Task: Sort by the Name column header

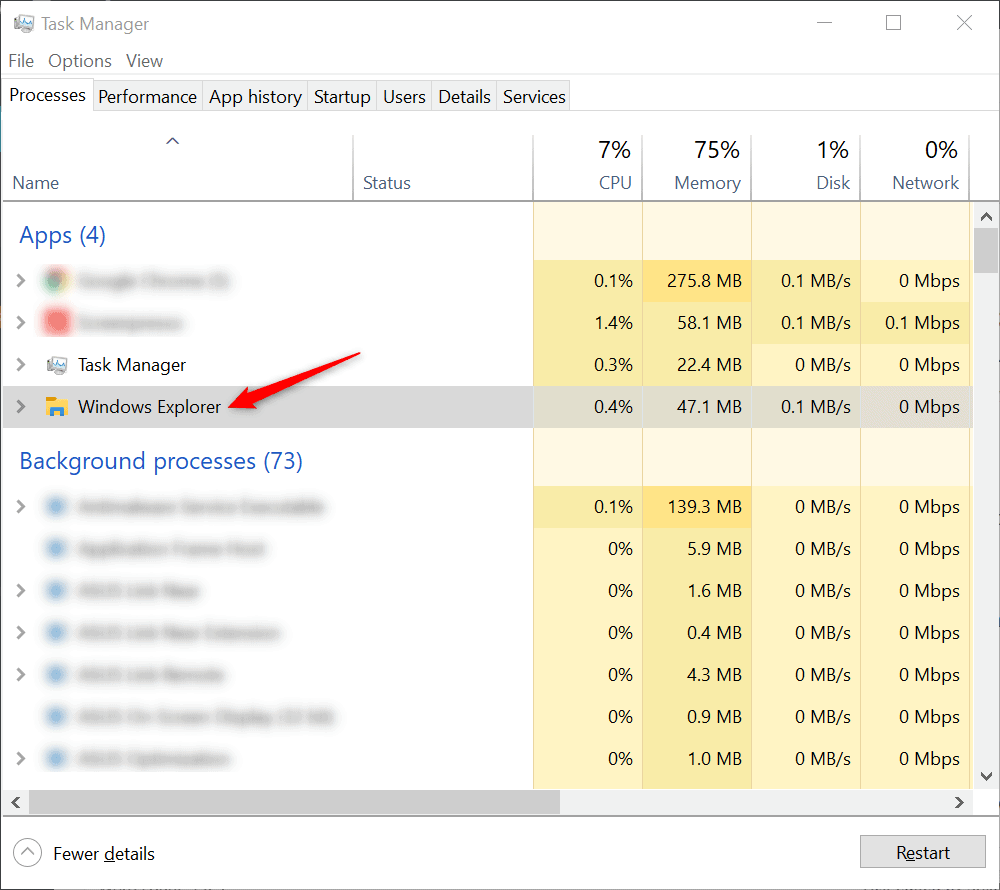Action: (x=177, y=168)
